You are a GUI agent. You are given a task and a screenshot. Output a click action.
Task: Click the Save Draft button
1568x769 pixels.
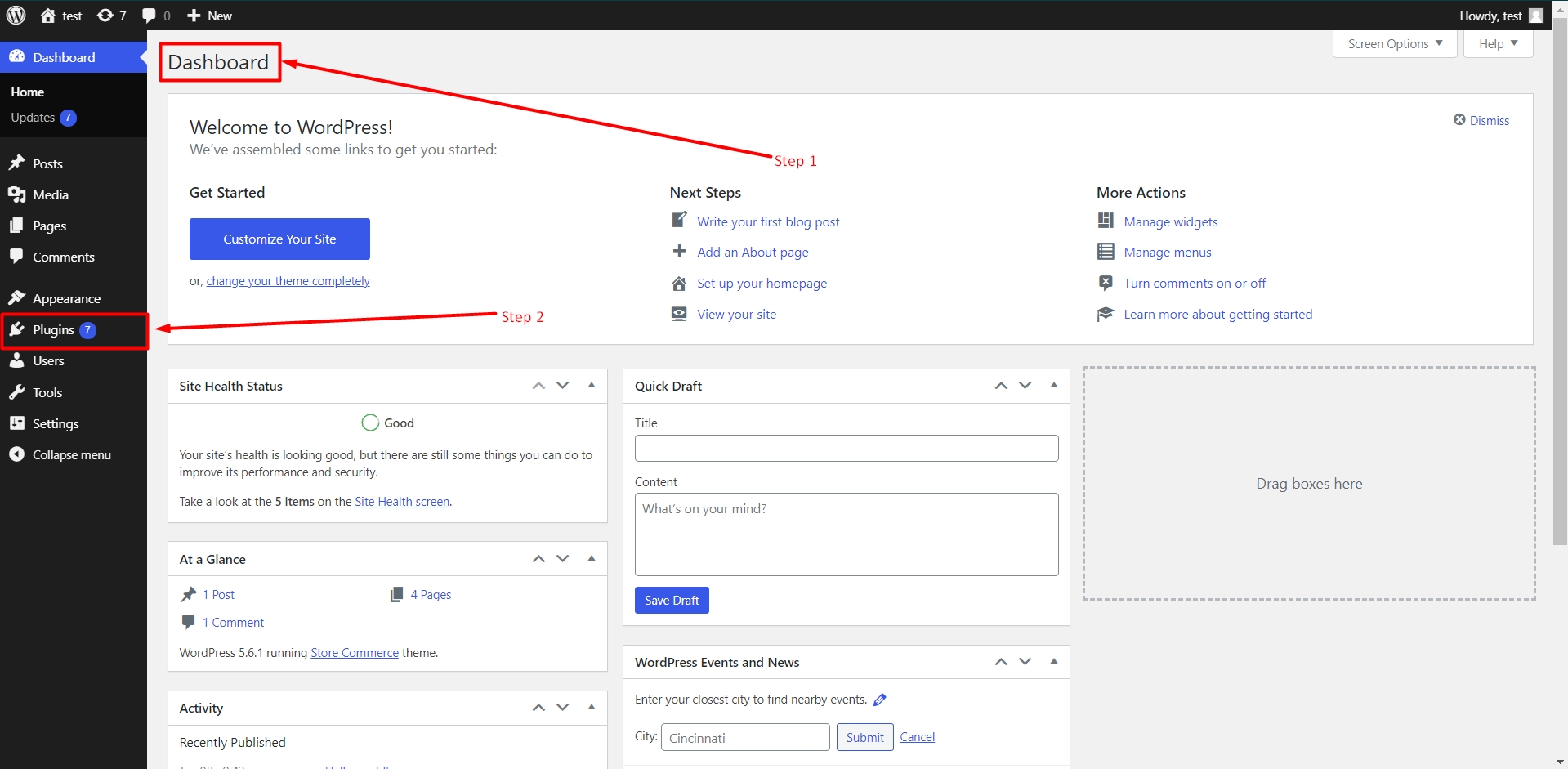(672, 600)
